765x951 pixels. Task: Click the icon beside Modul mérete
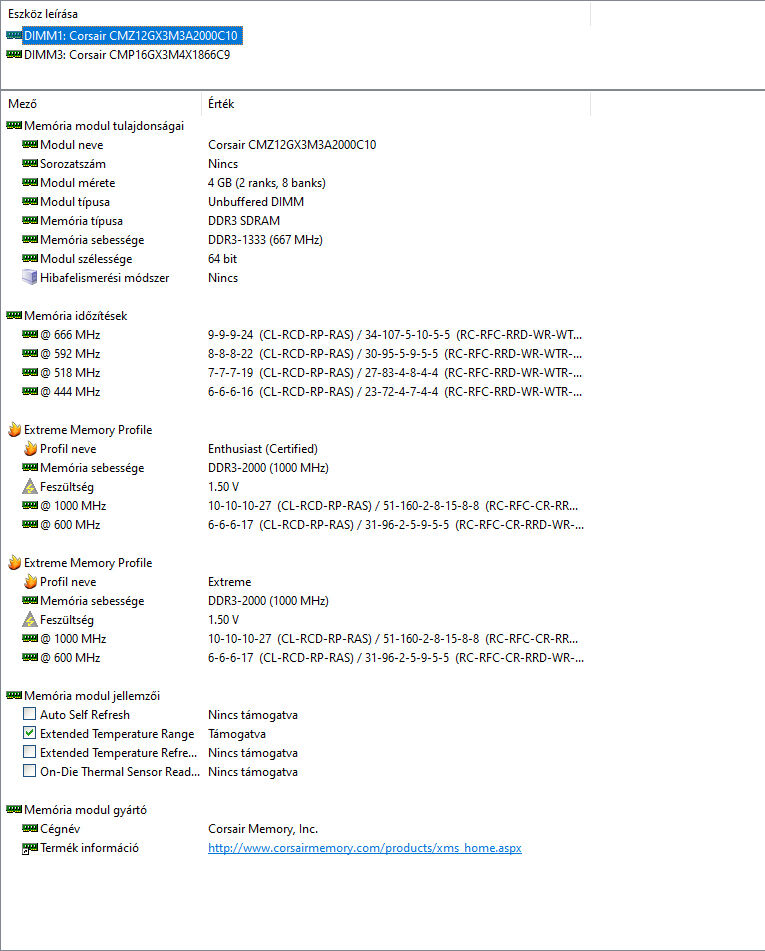click(x=30, y=183)
